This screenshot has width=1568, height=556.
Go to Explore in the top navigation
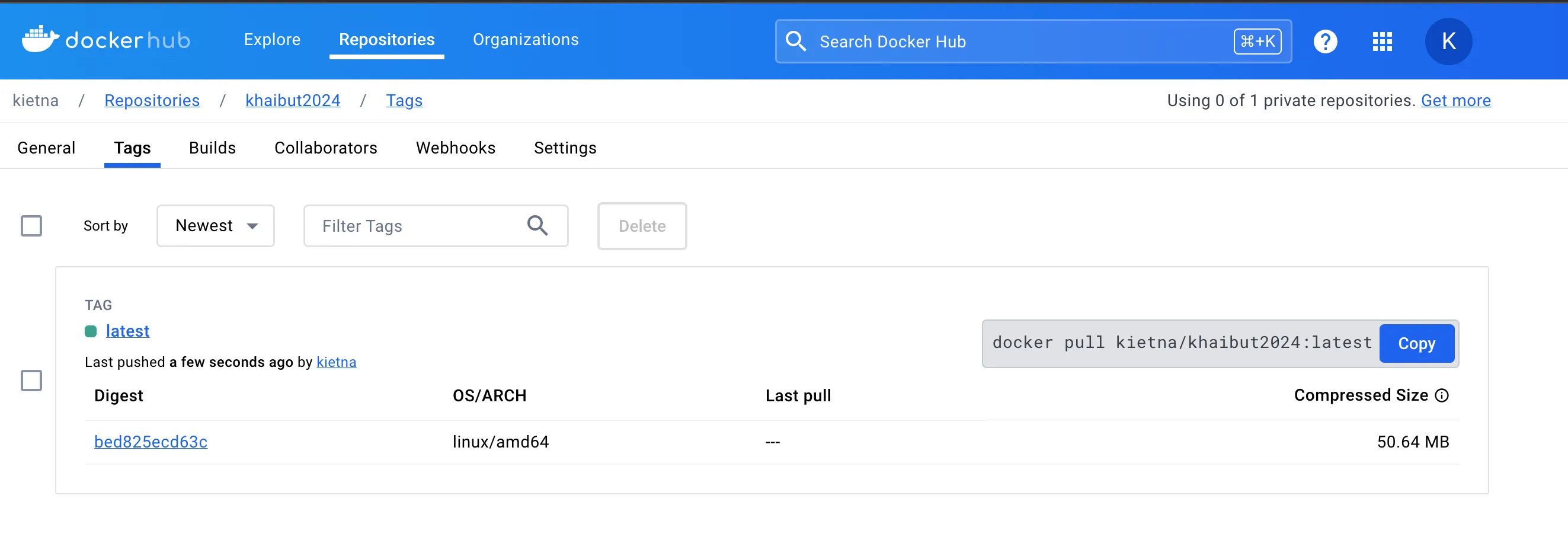click(x=272, y=40)
